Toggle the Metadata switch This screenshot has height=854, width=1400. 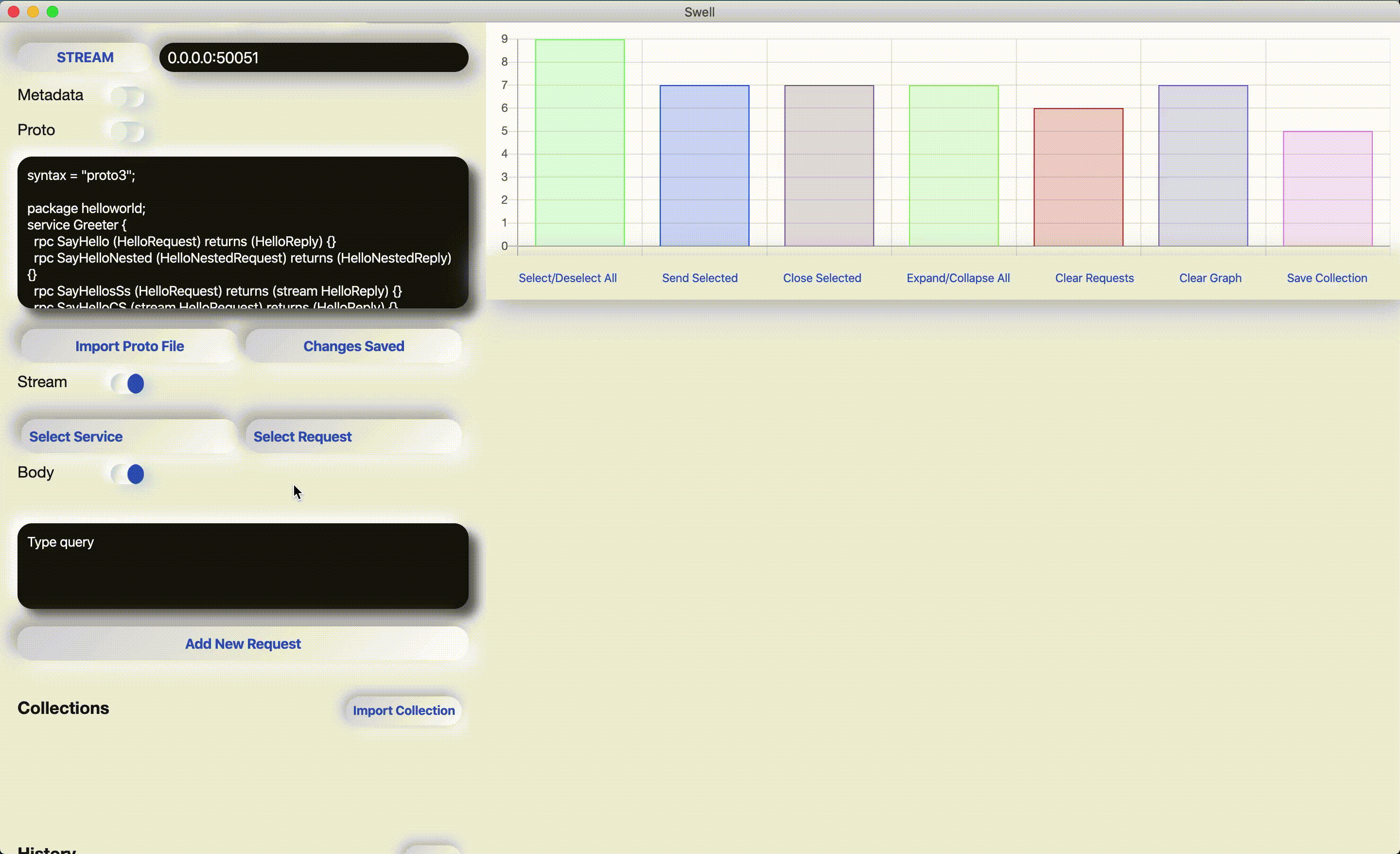128,97
